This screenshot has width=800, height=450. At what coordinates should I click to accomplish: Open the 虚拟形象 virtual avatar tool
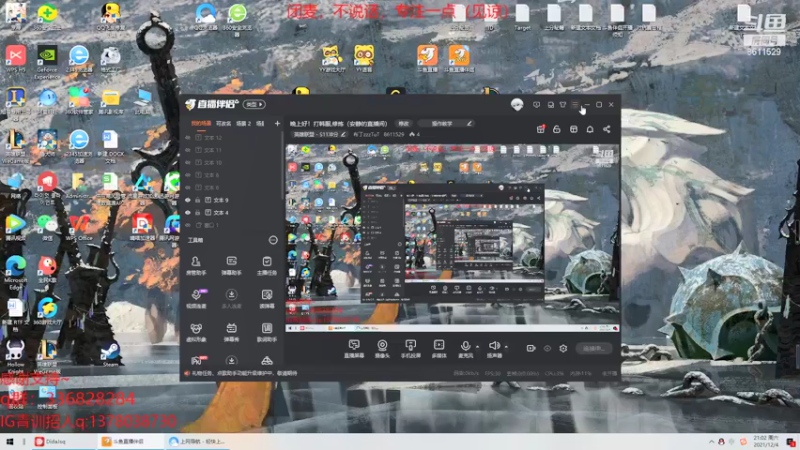196,332
